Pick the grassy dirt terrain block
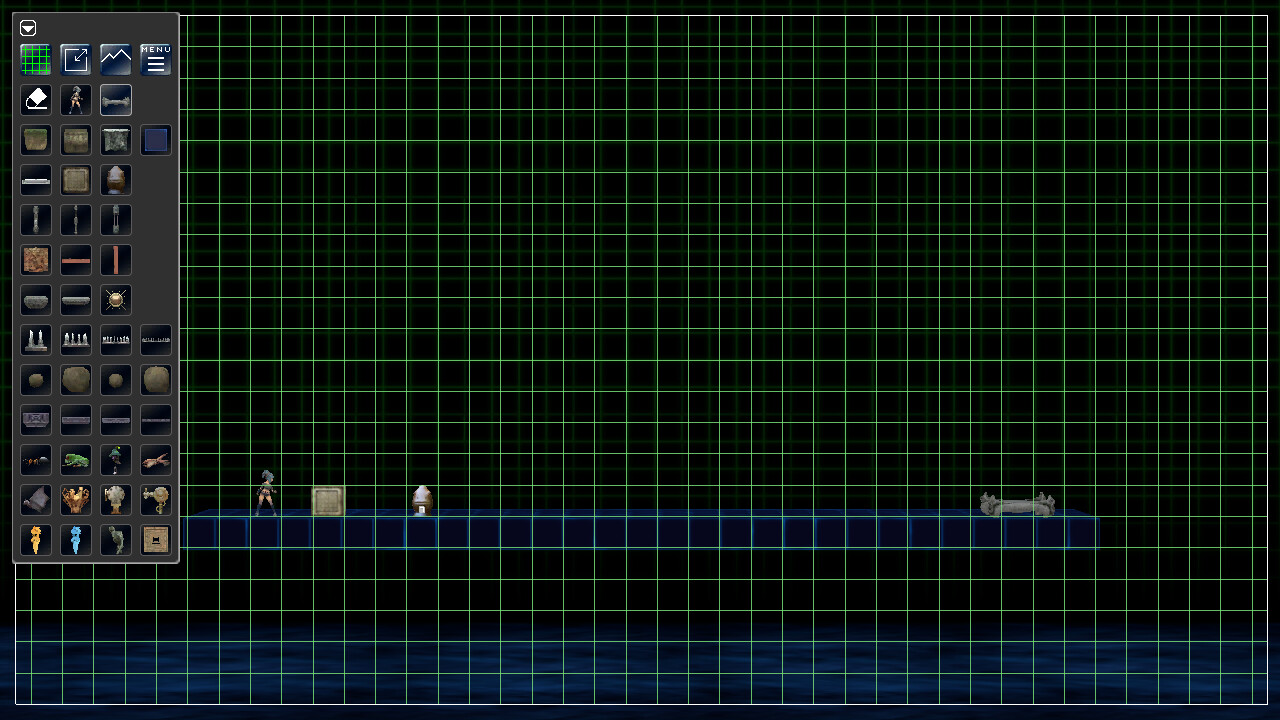Screen dimensions: 1280x720 36,140
